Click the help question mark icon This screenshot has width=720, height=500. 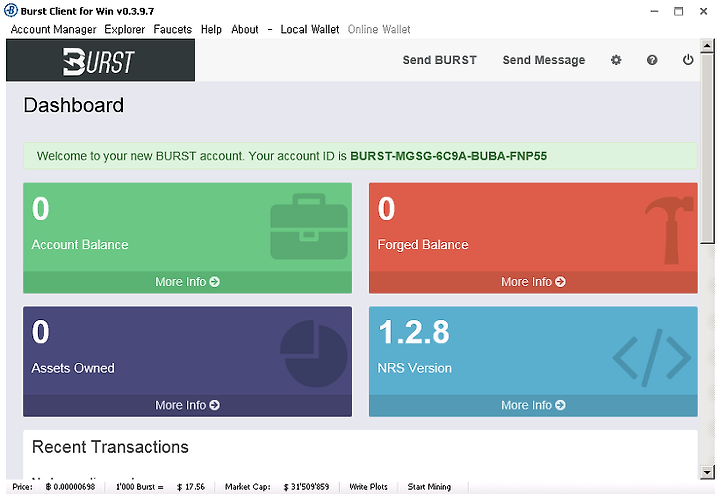coord(652,60)
